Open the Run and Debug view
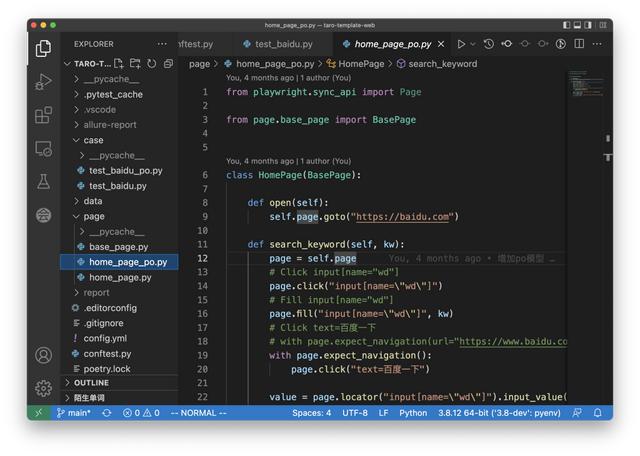Image resolution: width=640 pixels, height=456 pixels. 43,82
